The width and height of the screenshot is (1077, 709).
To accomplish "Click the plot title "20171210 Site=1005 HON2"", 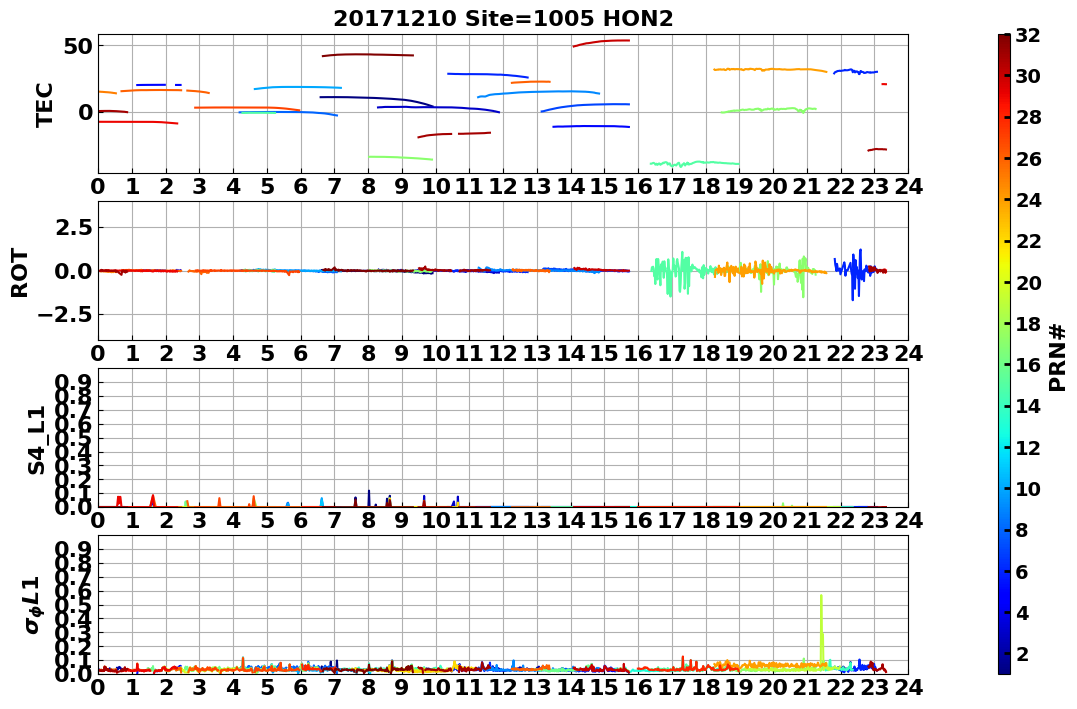I will pyautogui.click(x=503, y=19).
